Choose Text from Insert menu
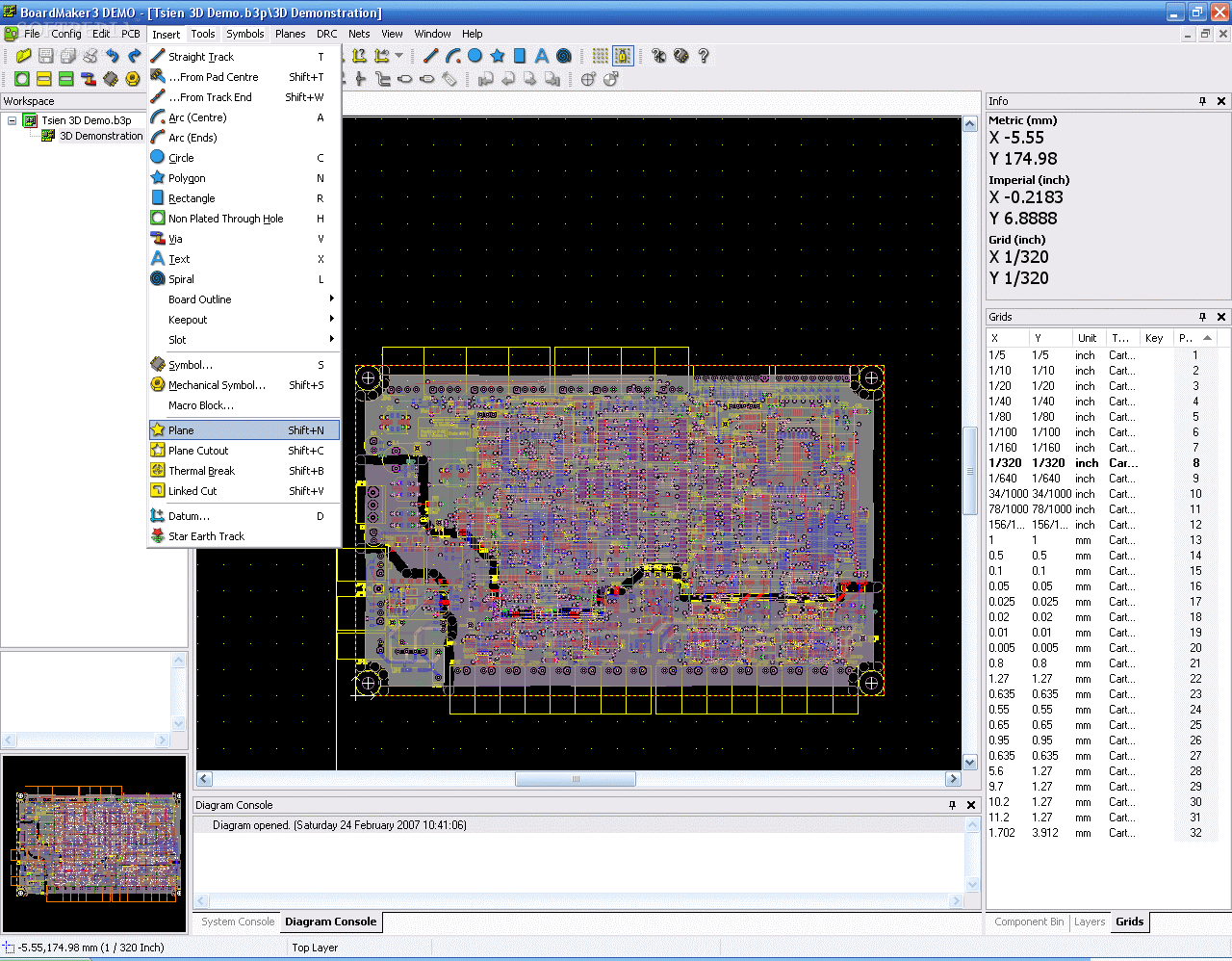The width and height of the screenshot is (1232, 961). 244,259
